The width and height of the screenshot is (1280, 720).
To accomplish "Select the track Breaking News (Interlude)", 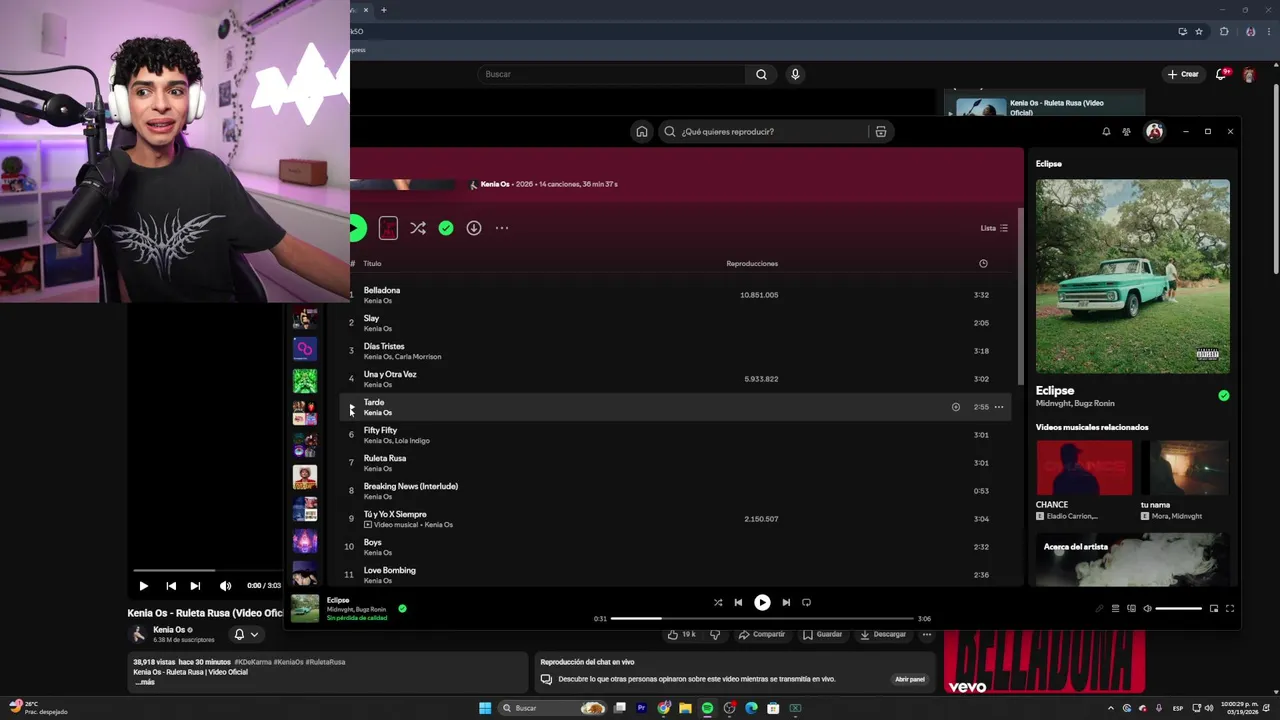I will [x=411, y=486].
